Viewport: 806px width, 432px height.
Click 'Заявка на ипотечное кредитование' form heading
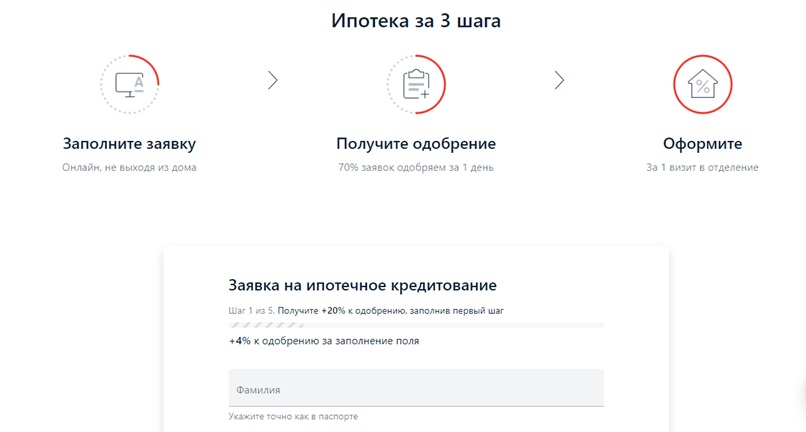pyautogui.click(x=362, y=285)
